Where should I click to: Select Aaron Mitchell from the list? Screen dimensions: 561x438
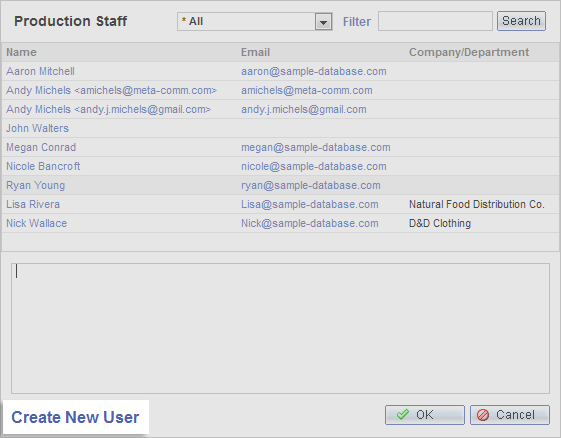point(40,71)
